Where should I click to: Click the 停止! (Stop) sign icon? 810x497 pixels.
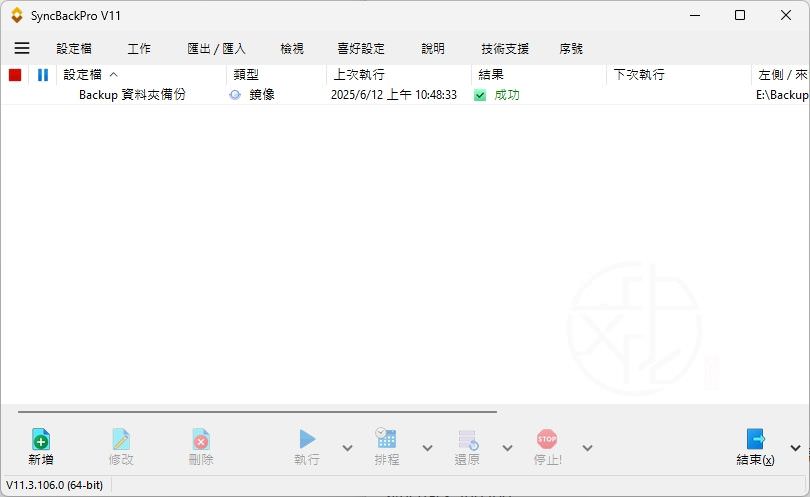(547, 438)
